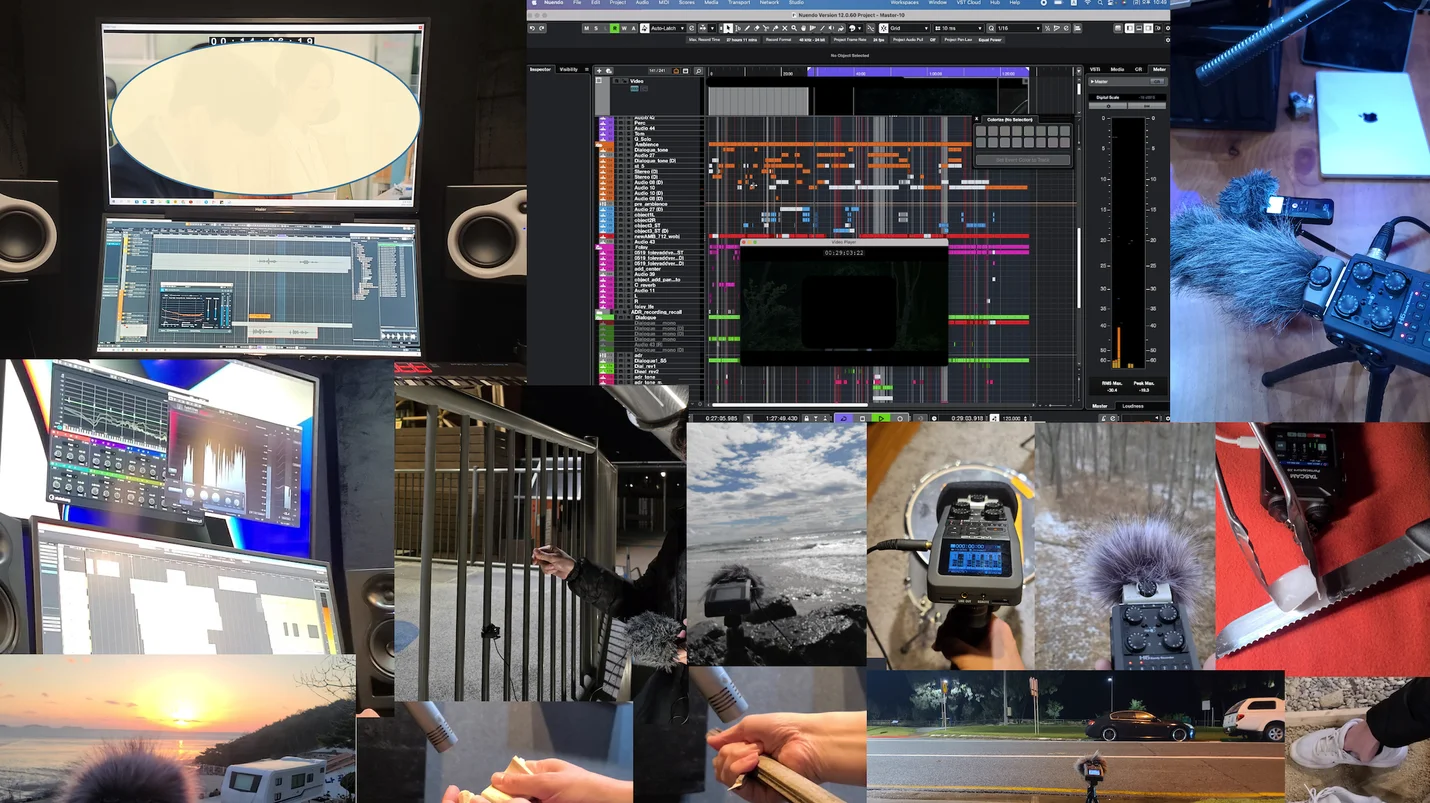Click the purple locator range in the ruler
1430x803 pixels.
pos(918,73)
